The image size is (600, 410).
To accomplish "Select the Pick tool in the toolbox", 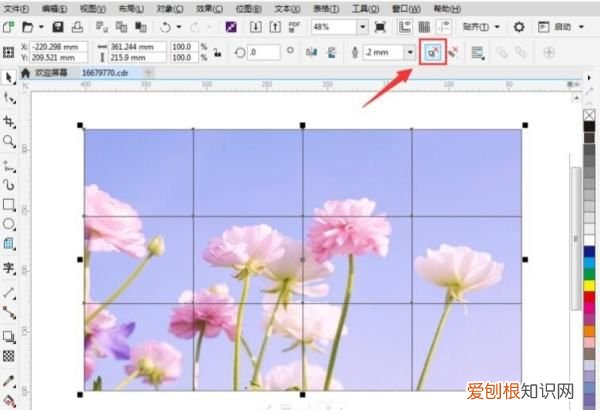I will [8, 78].
